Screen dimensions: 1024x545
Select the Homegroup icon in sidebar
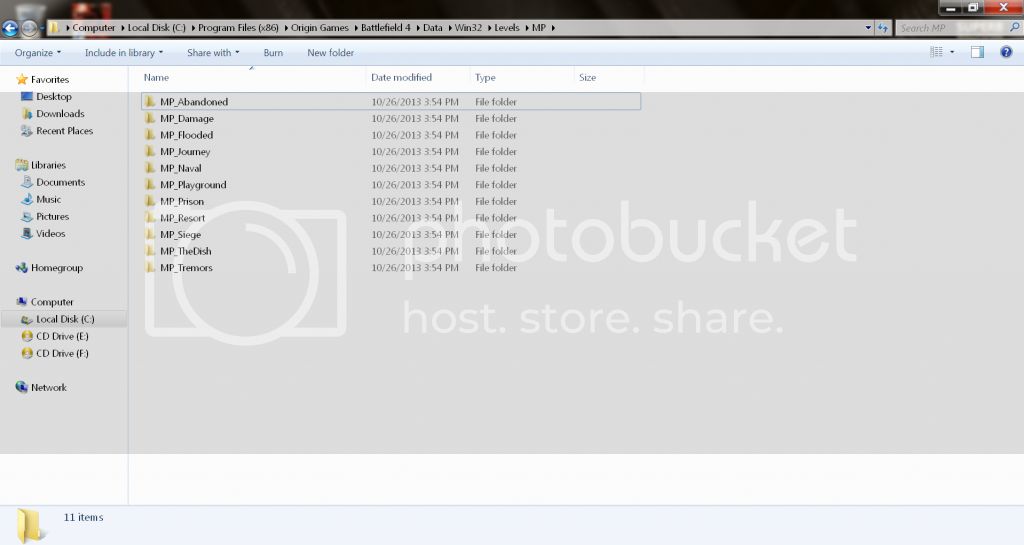point(21,268)
